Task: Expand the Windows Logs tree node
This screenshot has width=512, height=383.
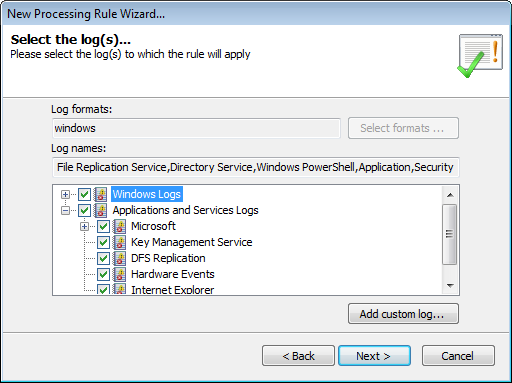Action: pyautogui.click(x=65, y=194)
